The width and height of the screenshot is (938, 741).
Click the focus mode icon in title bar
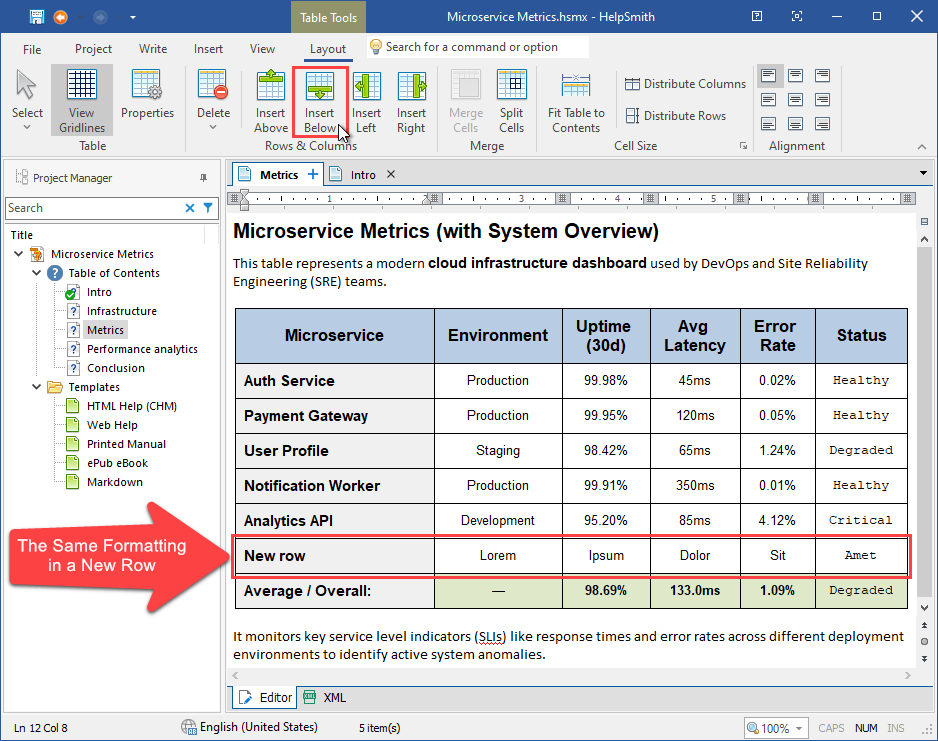pos(797,17)
